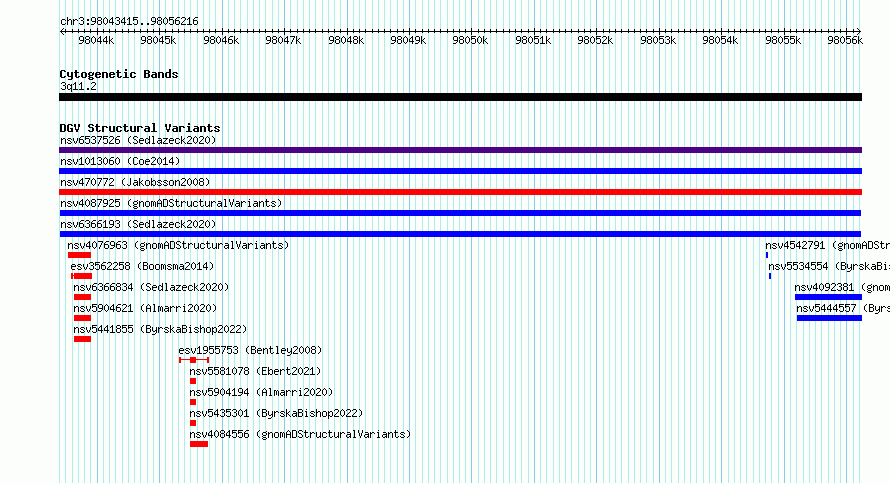Open nsv5581078 (Ebert2021) label
The image size is (890, 483).
[x=255, y=371]
